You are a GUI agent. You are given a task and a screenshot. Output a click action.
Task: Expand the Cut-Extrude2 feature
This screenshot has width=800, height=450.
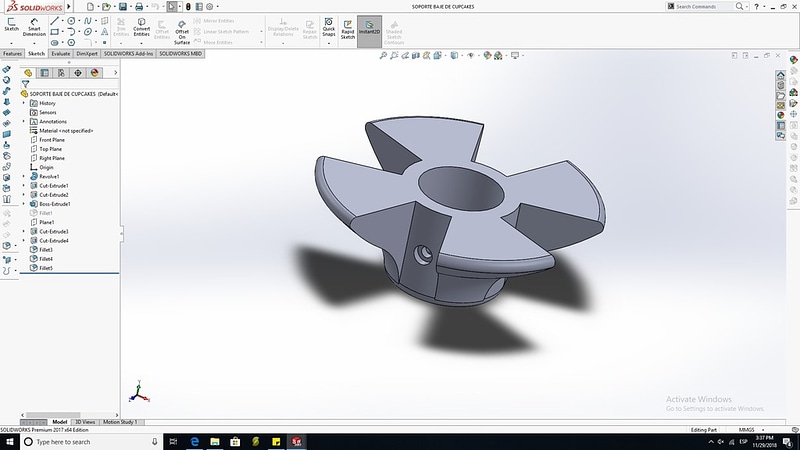coord(23,195)
